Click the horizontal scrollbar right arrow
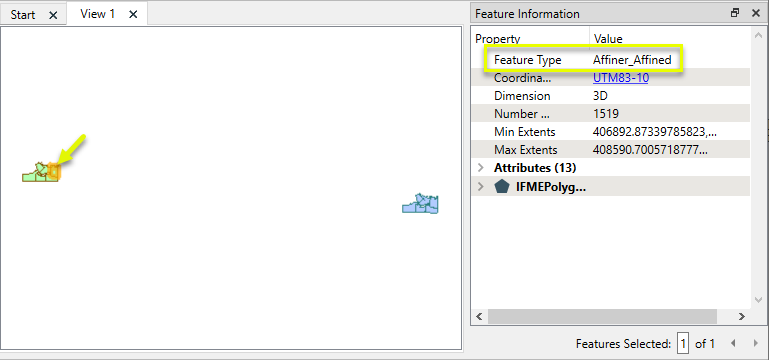Image resolution: width=769 pixels, height=360 pixels. coord(743,317)
